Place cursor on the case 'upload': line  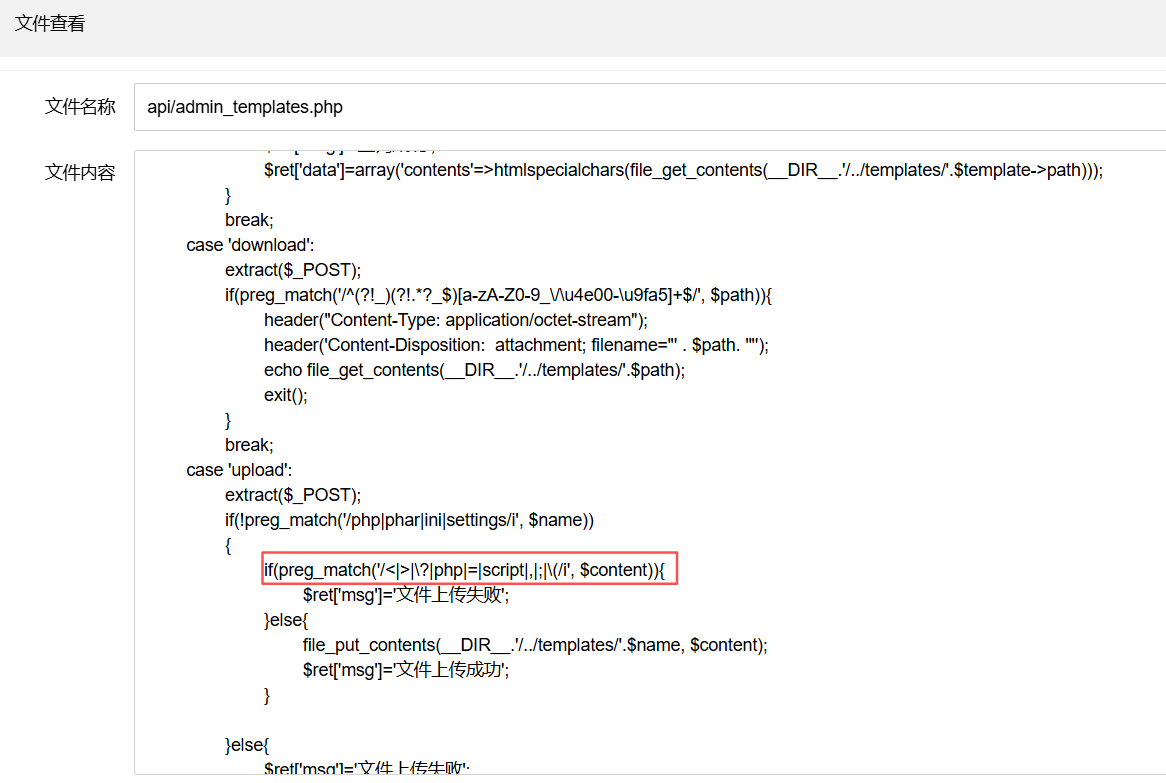pos(239,470)
